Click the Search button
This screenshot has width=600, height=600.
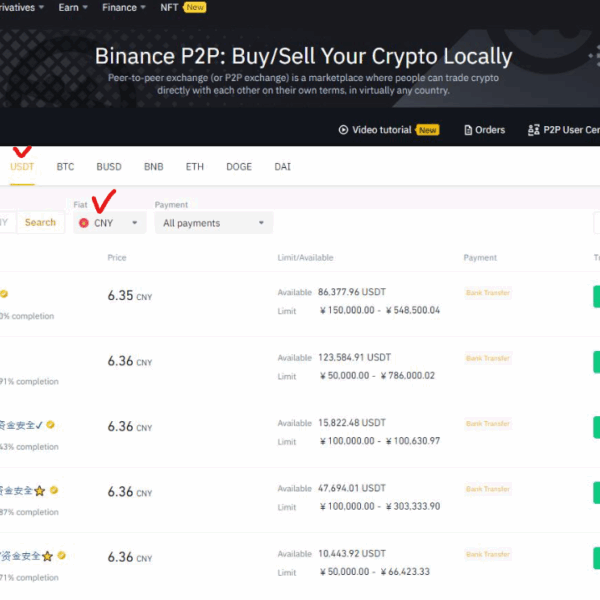click(x=40, y=222)
